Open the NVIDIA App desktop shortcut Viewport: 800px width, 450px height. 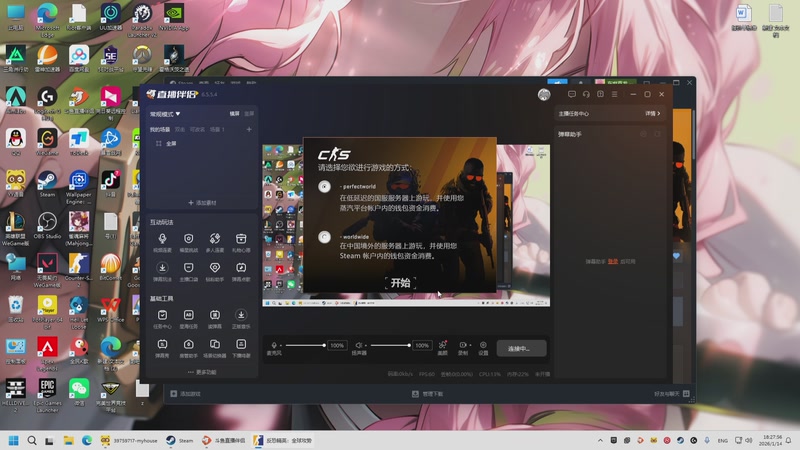[x=174, y=18]
